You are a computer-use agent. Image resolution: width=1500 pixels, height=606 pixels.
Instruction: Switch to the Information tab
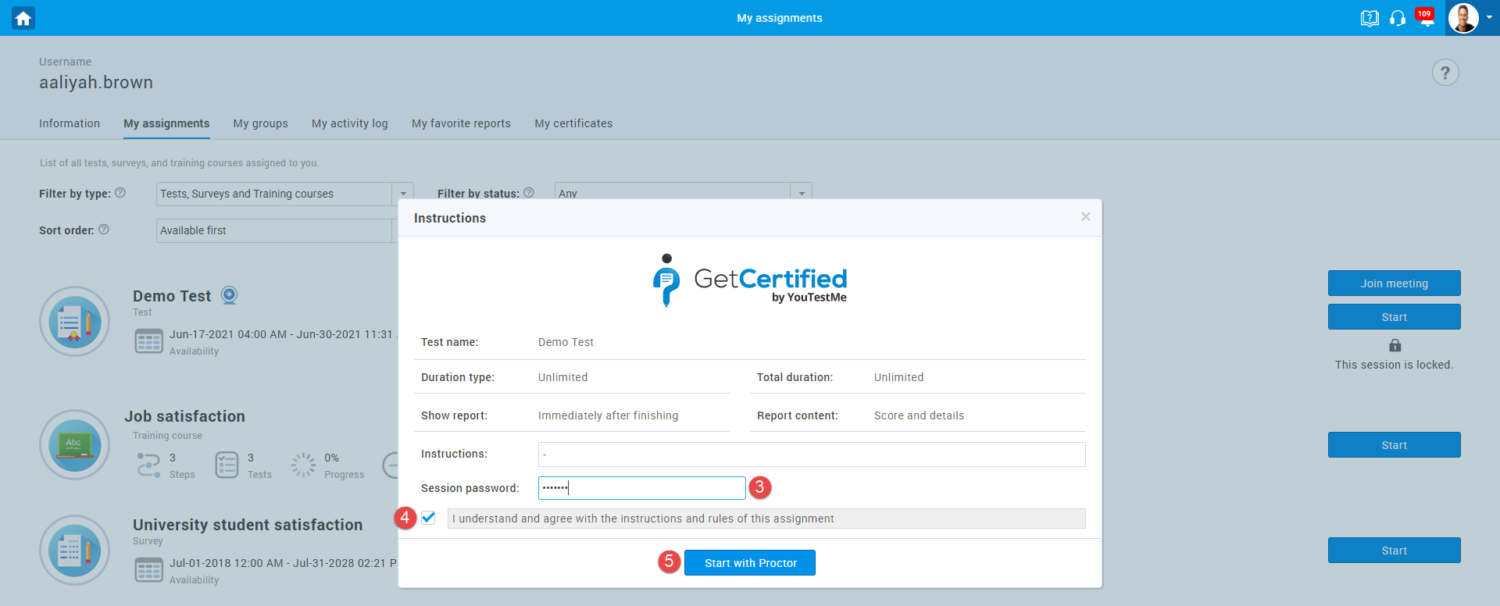click(x=69, y=124)
